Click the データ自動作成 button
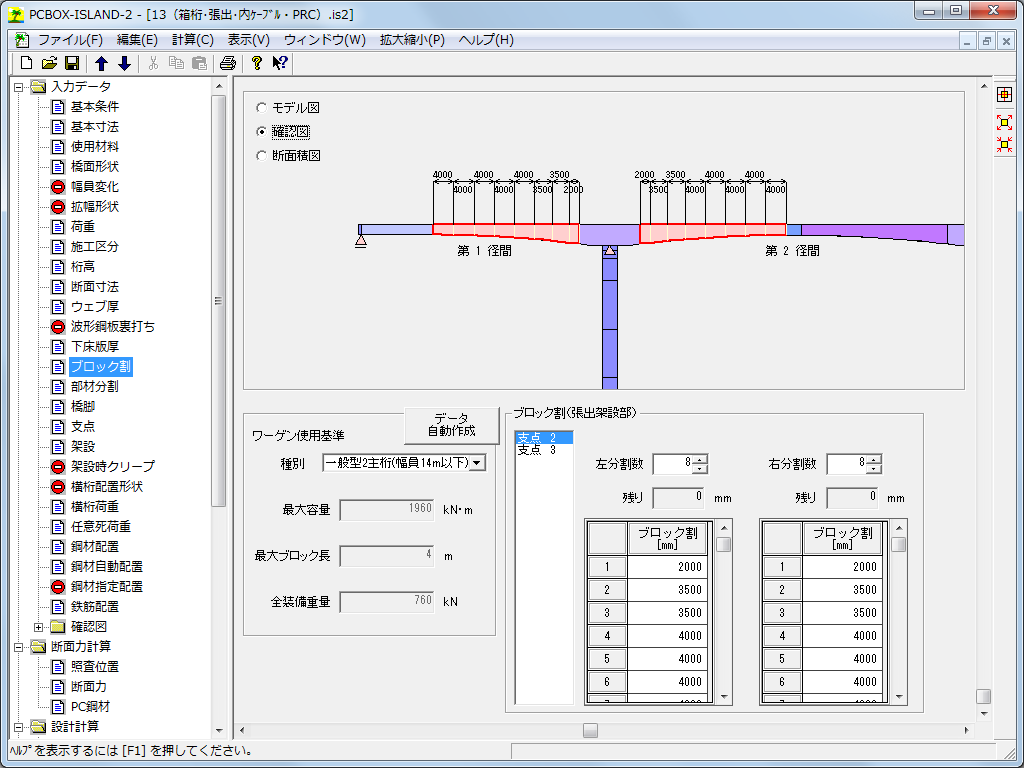The width and height of the screenshot is (1024, 768). point(451,425)
